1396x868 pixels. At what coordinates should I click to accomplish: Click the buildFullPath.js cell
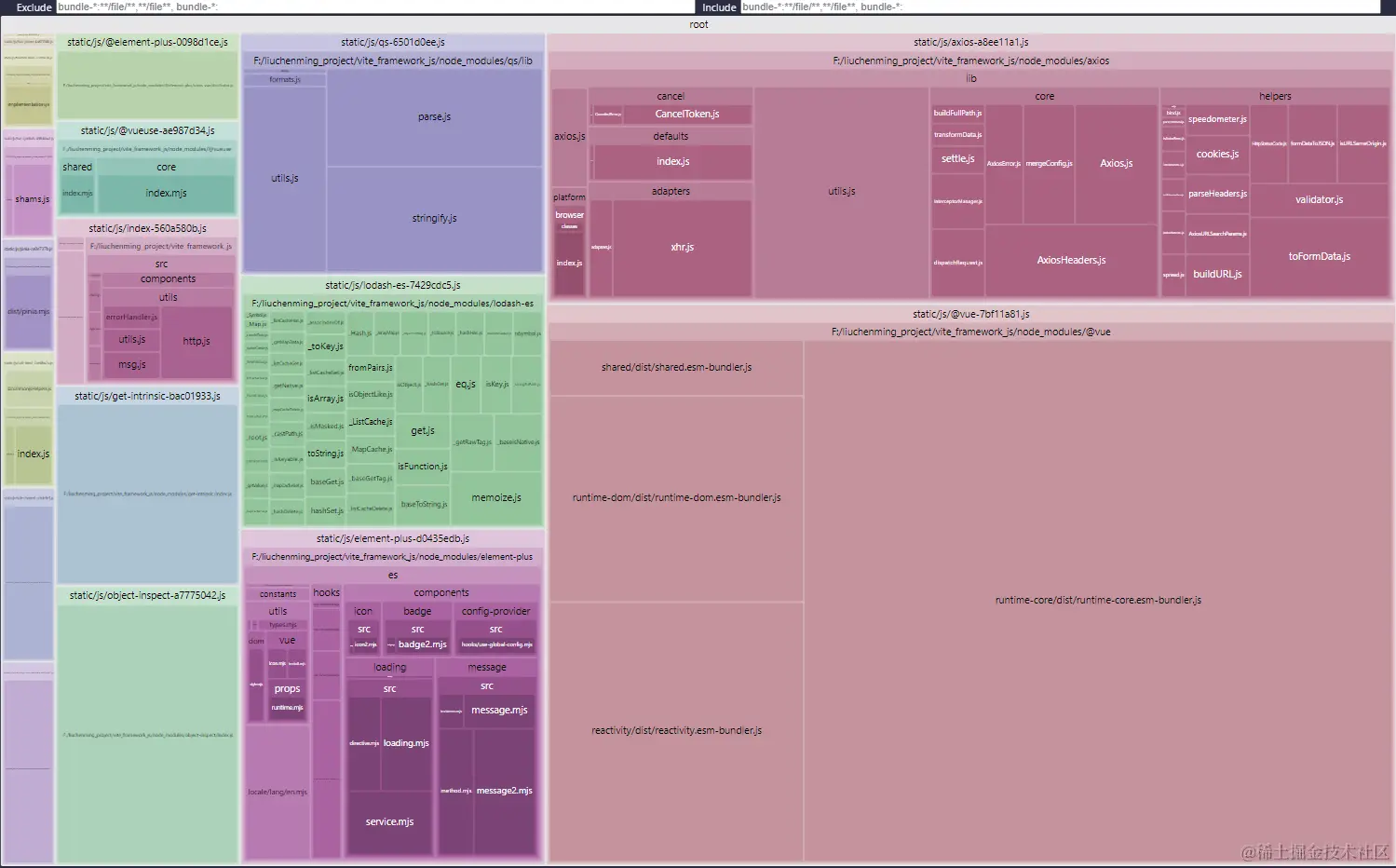click(x=957, y=114)
